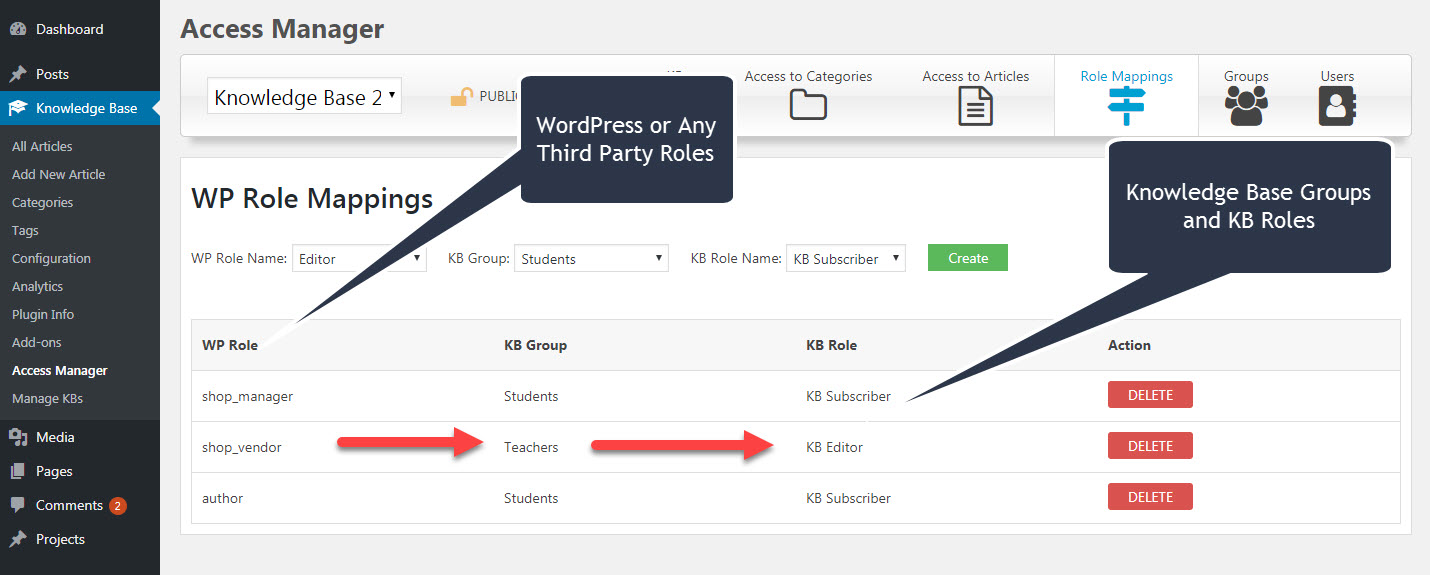
Task: Switch to the Access to Categories tab
Action: (x=808, y=96)
